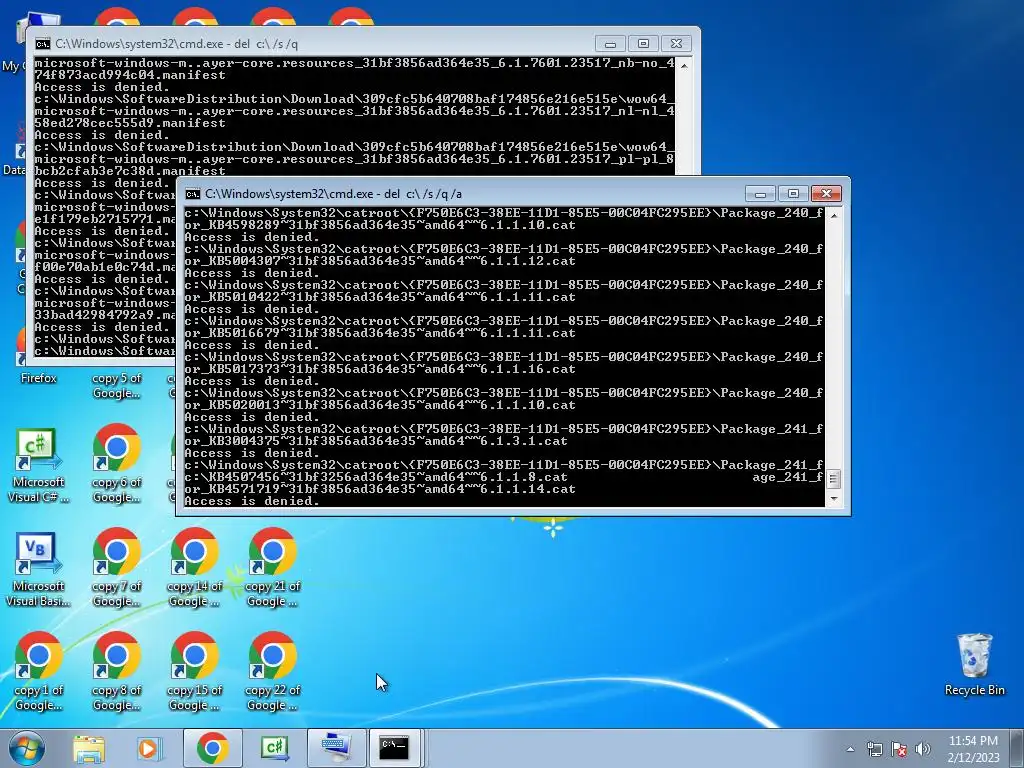The image size is (1024, 768).
Task: Select the 'copy 15 of Google' shortcut
Action: point(195,671)
